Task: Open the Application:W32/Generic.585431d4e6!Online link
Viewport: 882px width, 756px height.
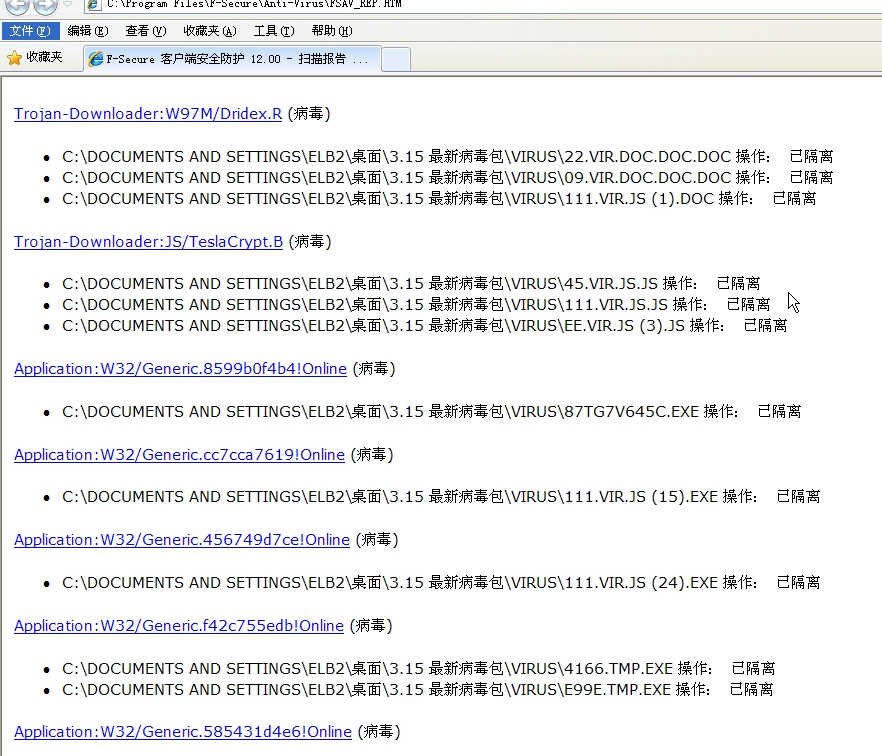Action: pos(183,732)
